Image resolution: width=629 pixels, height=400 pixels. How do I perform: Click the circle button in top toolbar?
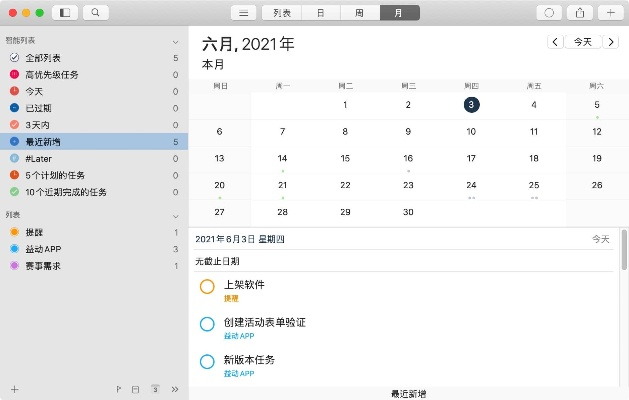pos(549,13)
